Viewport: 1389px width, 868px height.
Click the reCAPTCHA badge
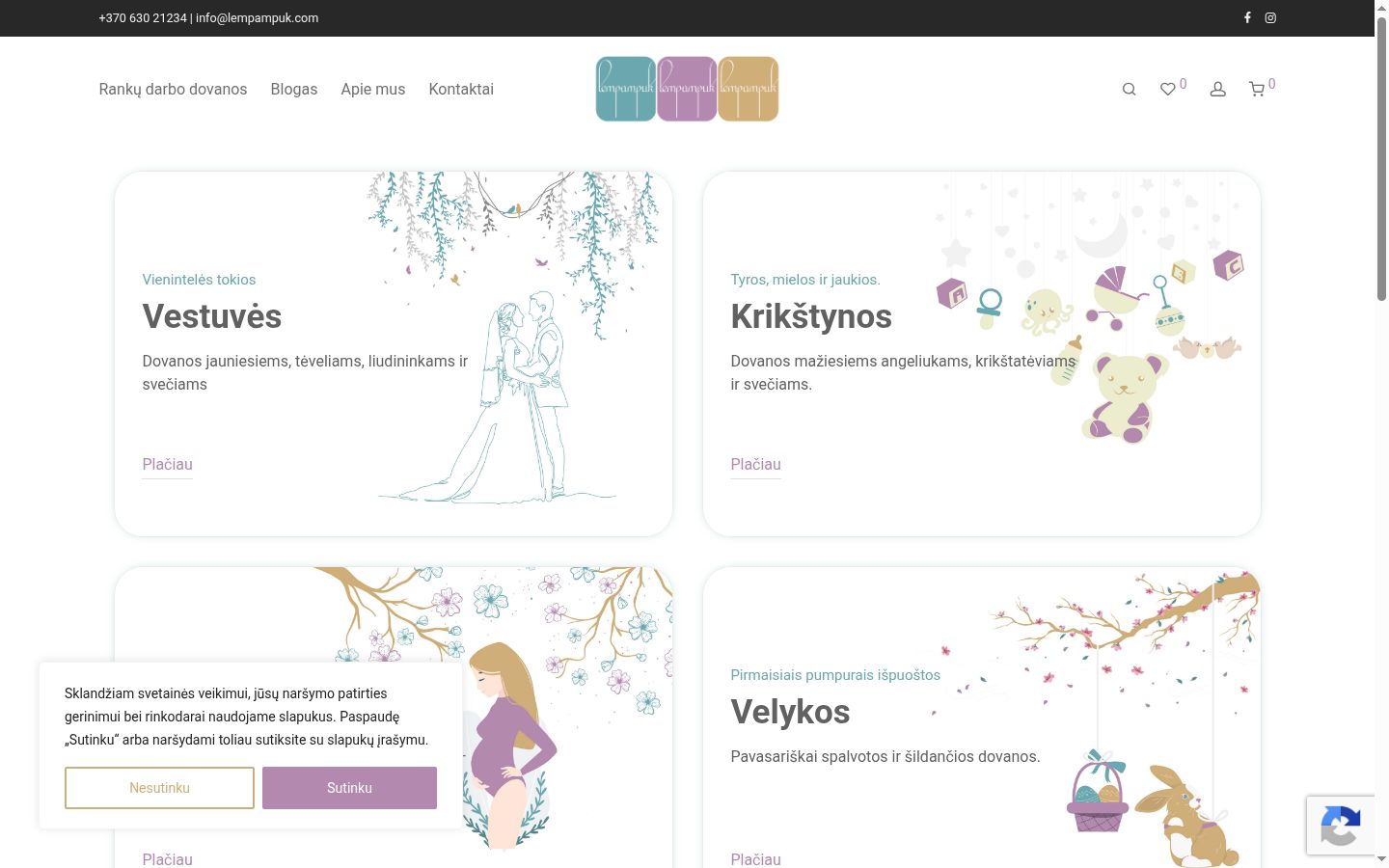point(1341,826)
